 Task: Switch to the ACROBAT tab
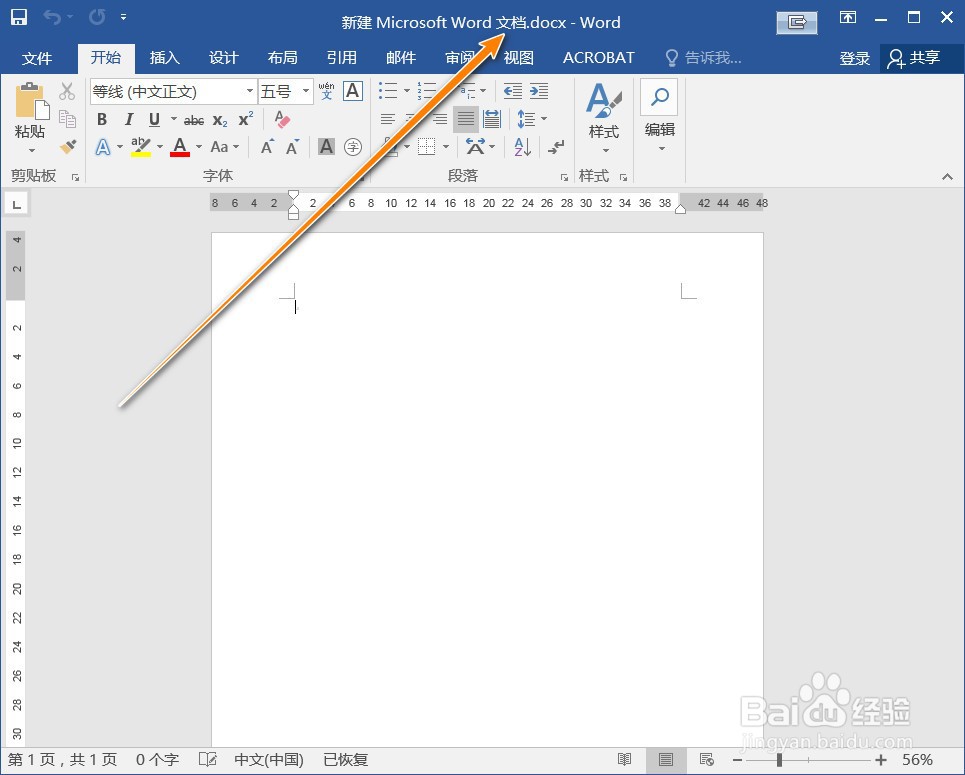click(599, 58)
